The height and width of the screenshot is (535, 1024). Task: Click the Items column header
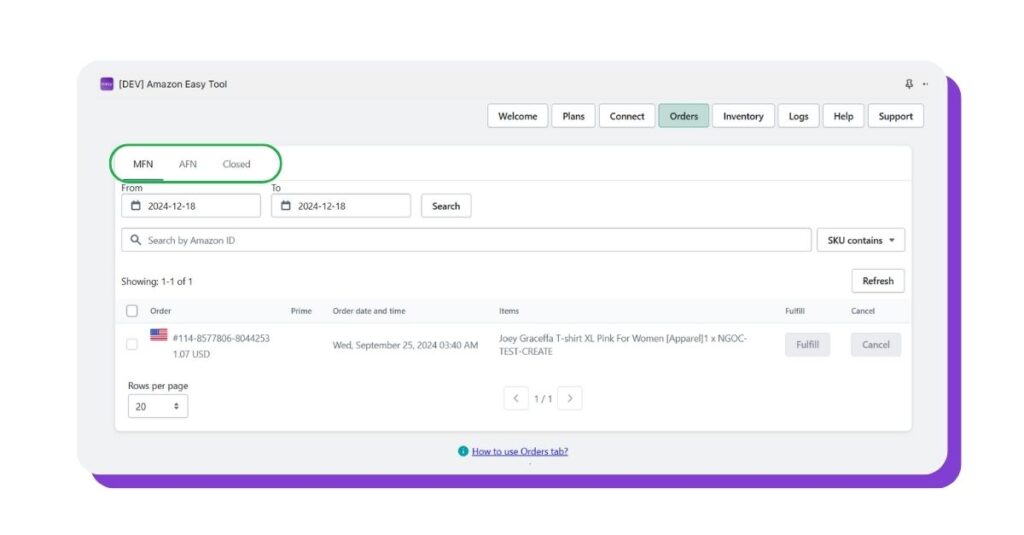(509, 311)
